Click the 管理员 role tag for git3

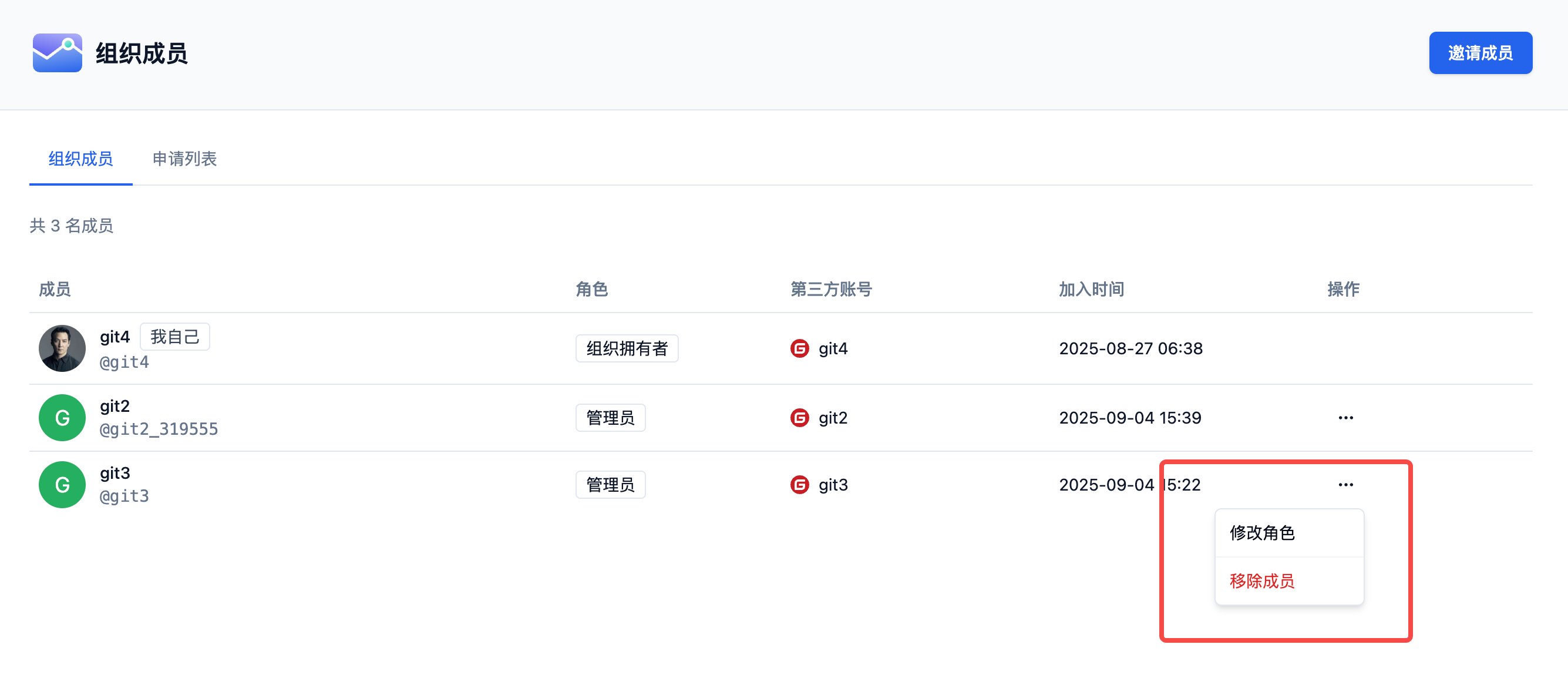coord(610,485)
